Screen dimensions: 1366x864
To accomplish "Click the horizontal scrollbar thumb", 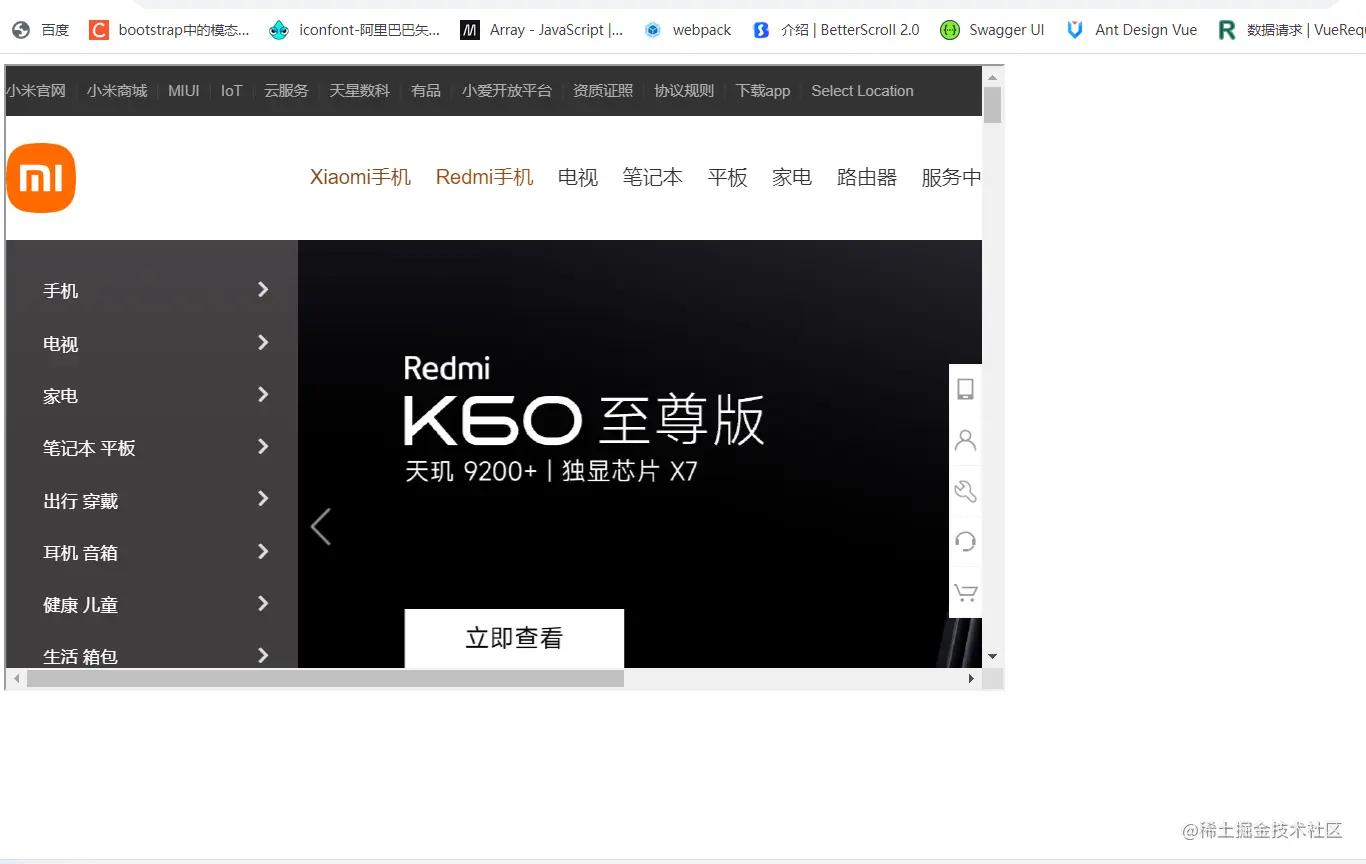I will 325,678.
